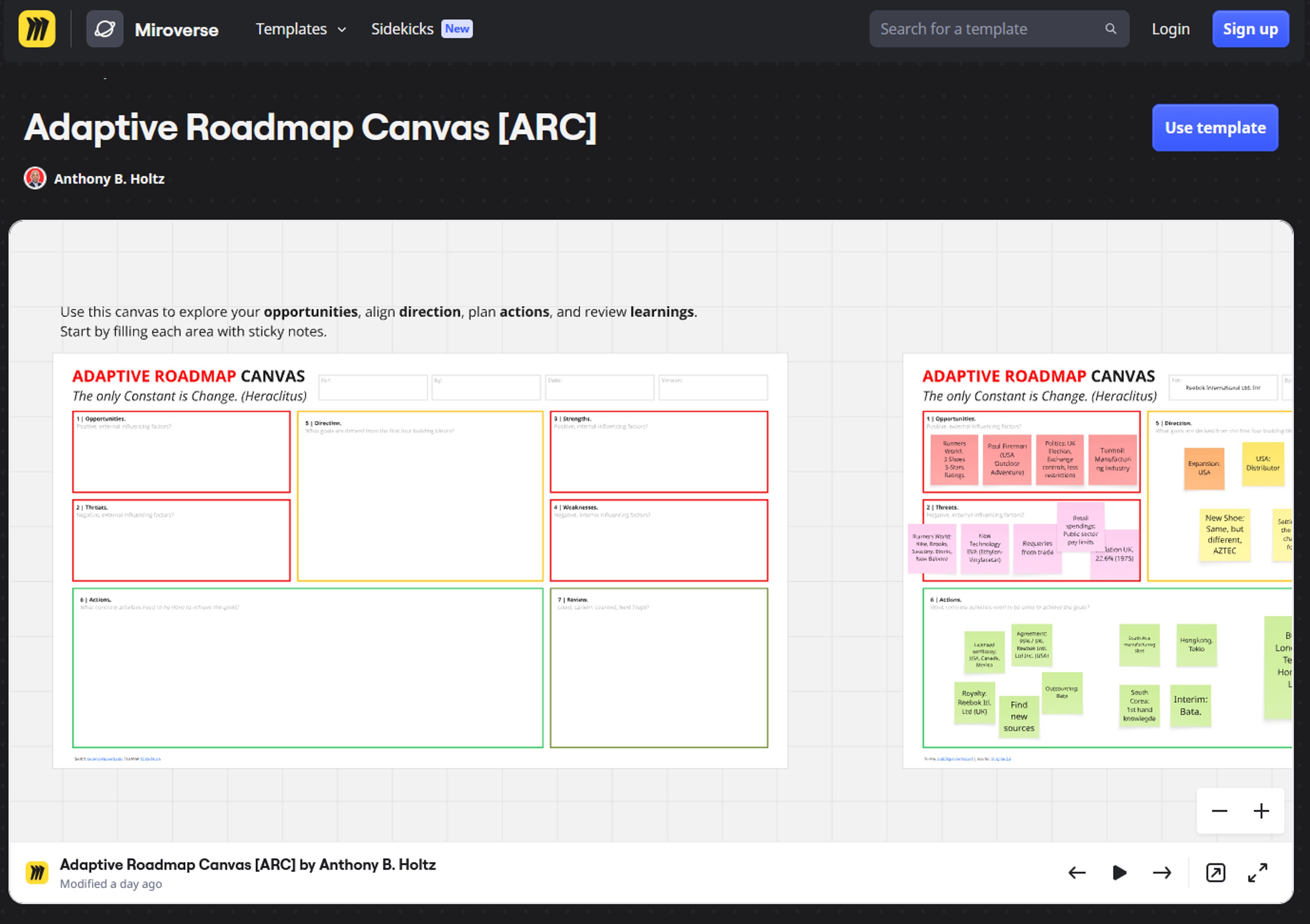The image size is (1310, 924).
Task: Click the author avatar picture
Action: coord(35,178)
